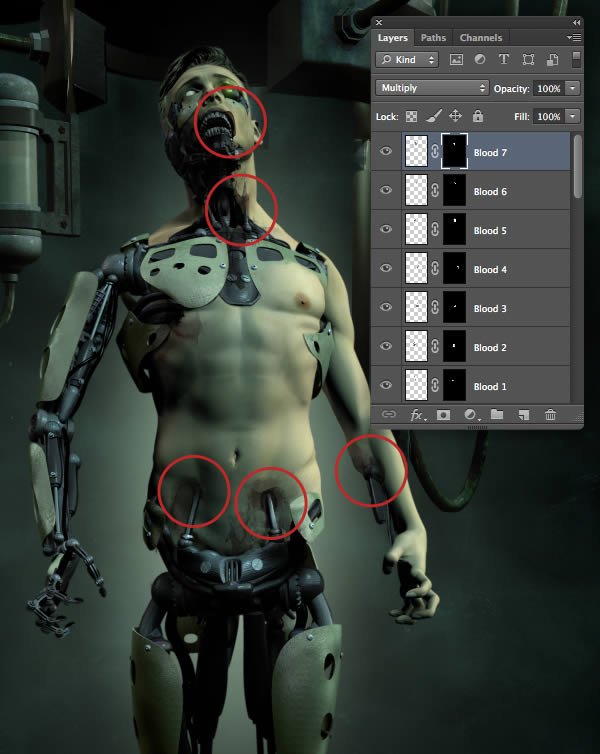This screenshot has width=600, height=754.
Task: Switch to the Channels tab
Action: (x=481, y=38)
